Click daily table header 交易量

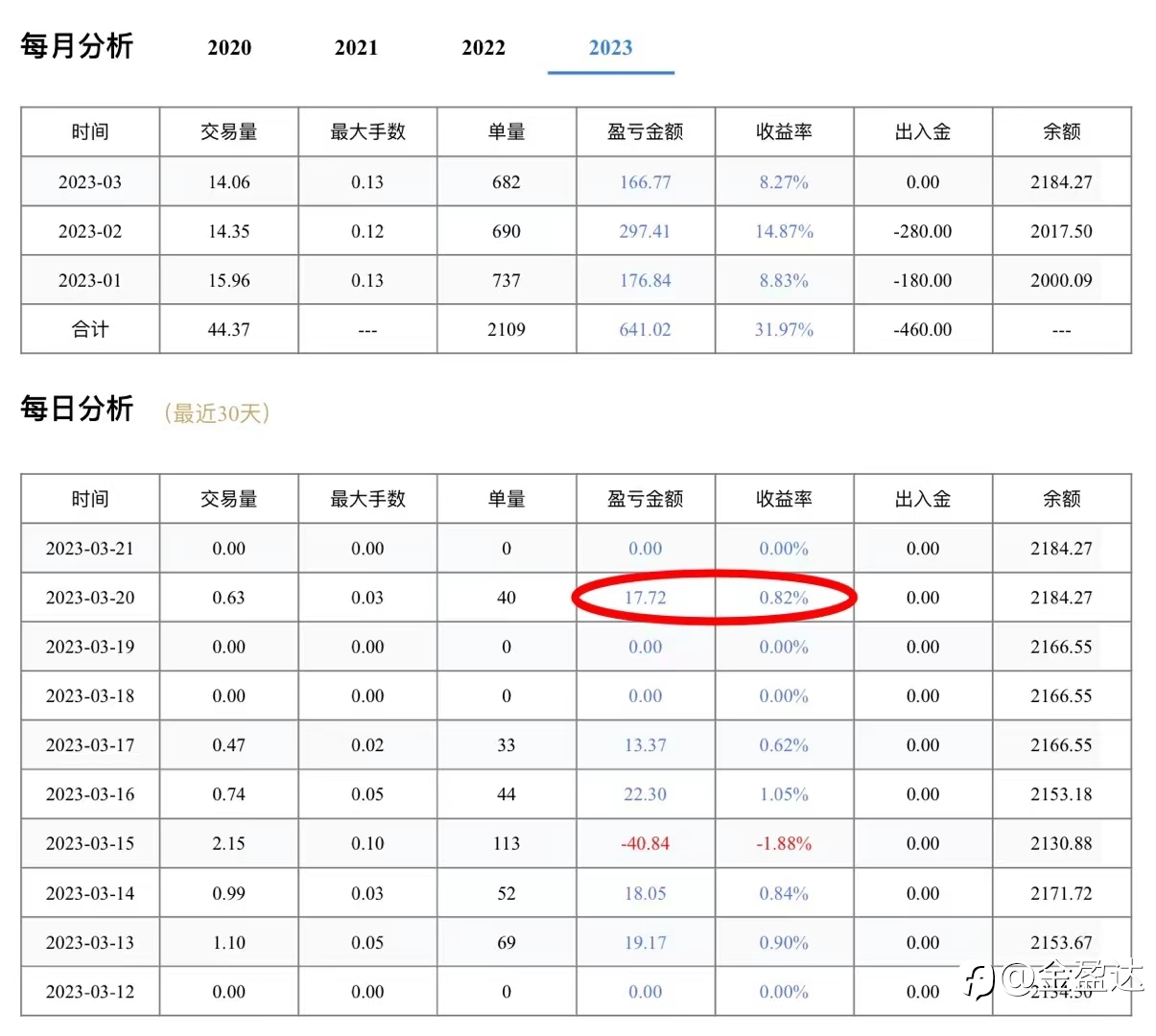(229, 499)
